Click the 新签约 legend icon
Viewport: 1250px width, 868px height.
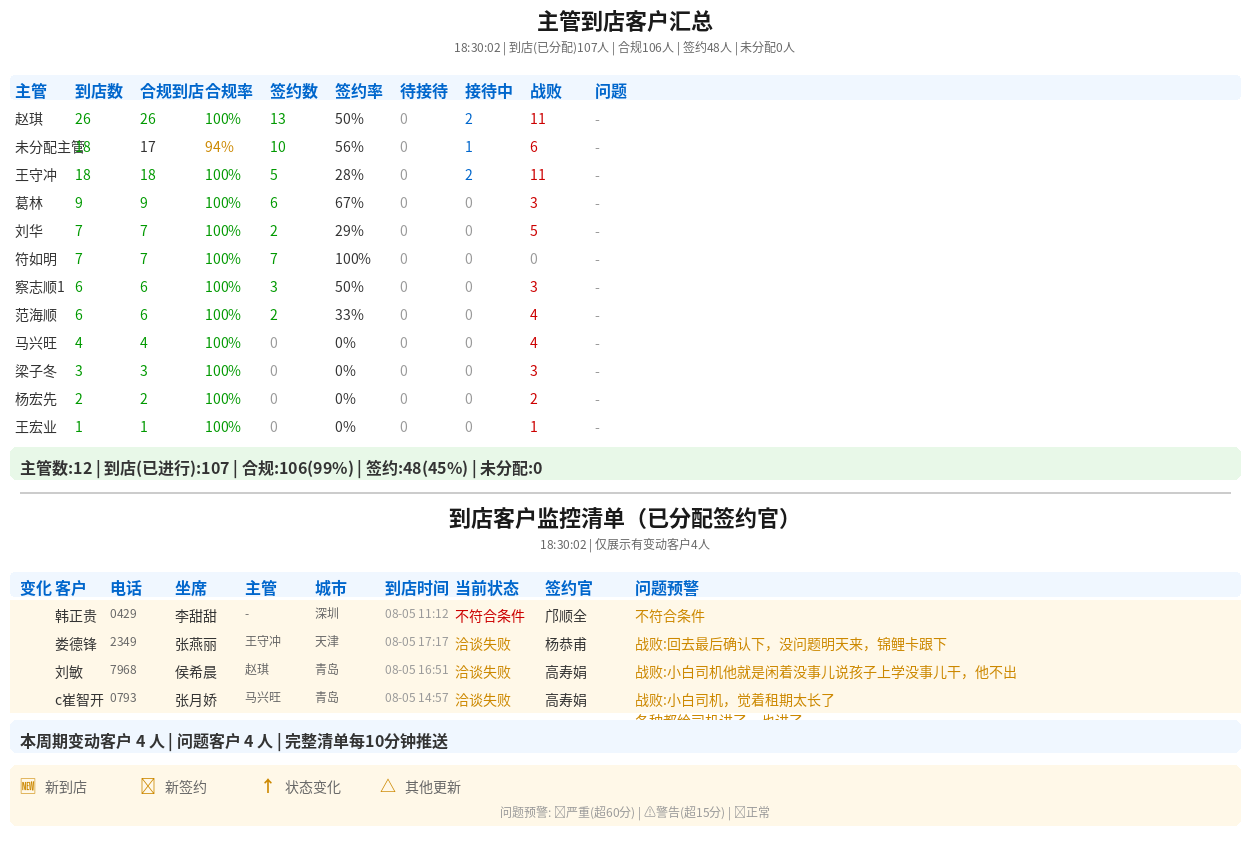point(148,786)
